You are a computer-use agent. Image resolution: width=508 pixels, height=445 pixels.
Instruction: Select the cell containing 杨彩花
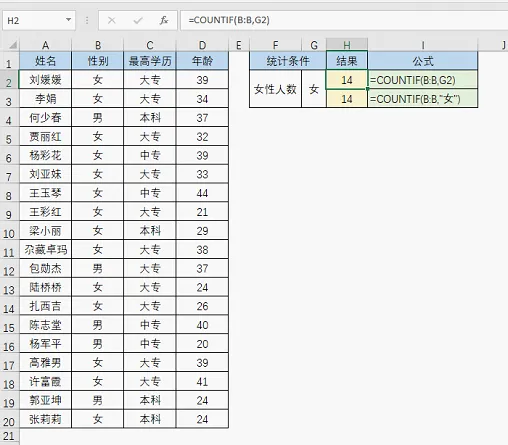[46, 155]
